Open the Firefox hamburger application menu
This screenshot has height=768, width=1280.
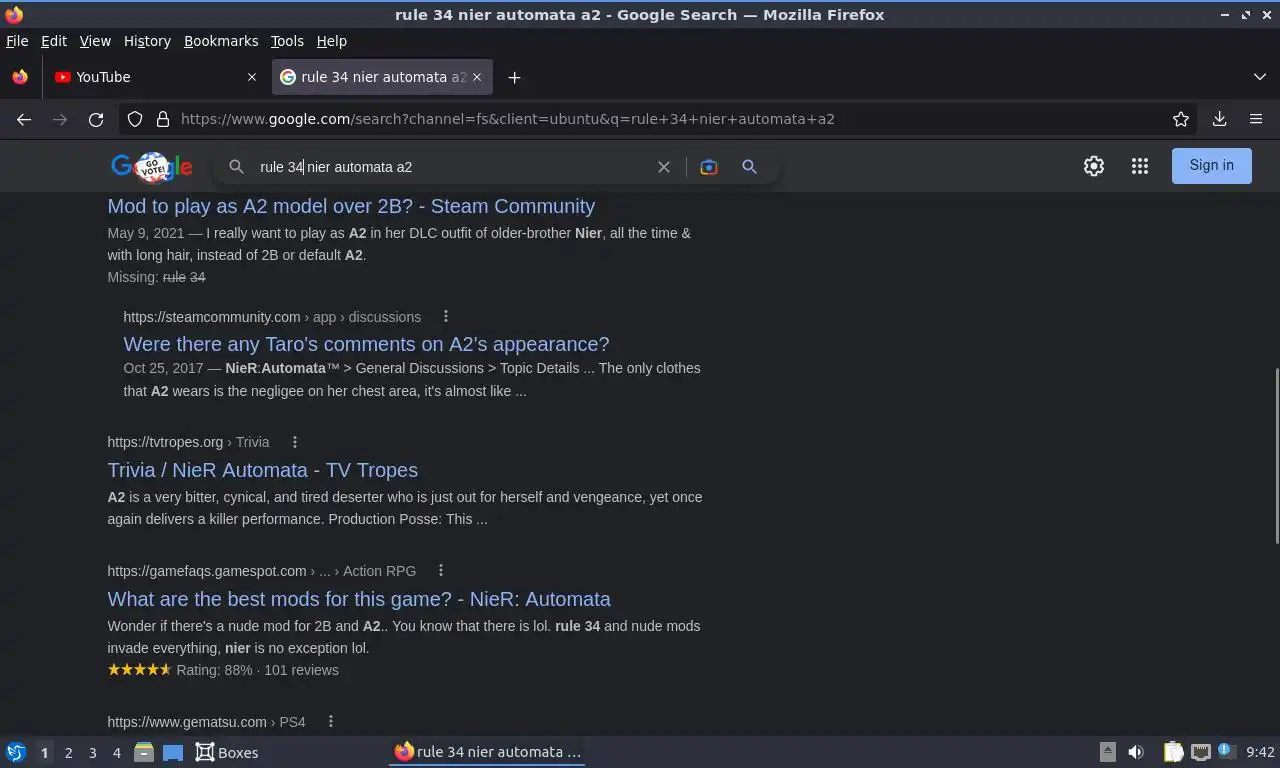1256,119
